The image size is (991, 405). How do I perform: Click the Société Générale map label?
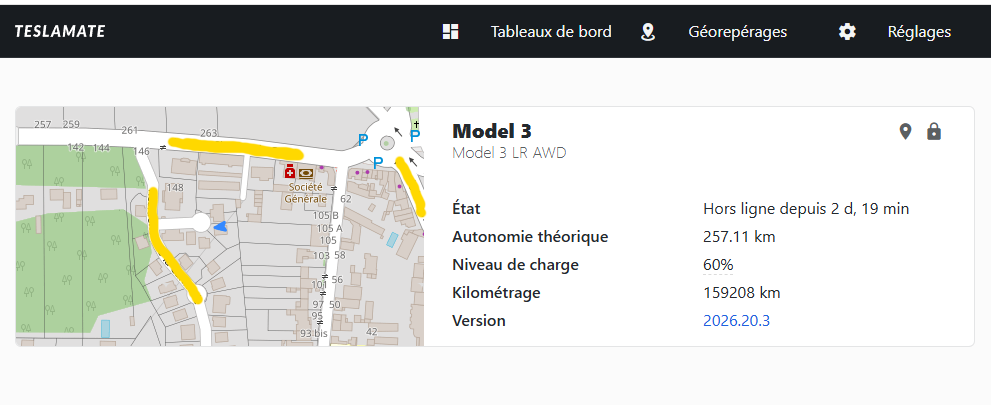305,193
